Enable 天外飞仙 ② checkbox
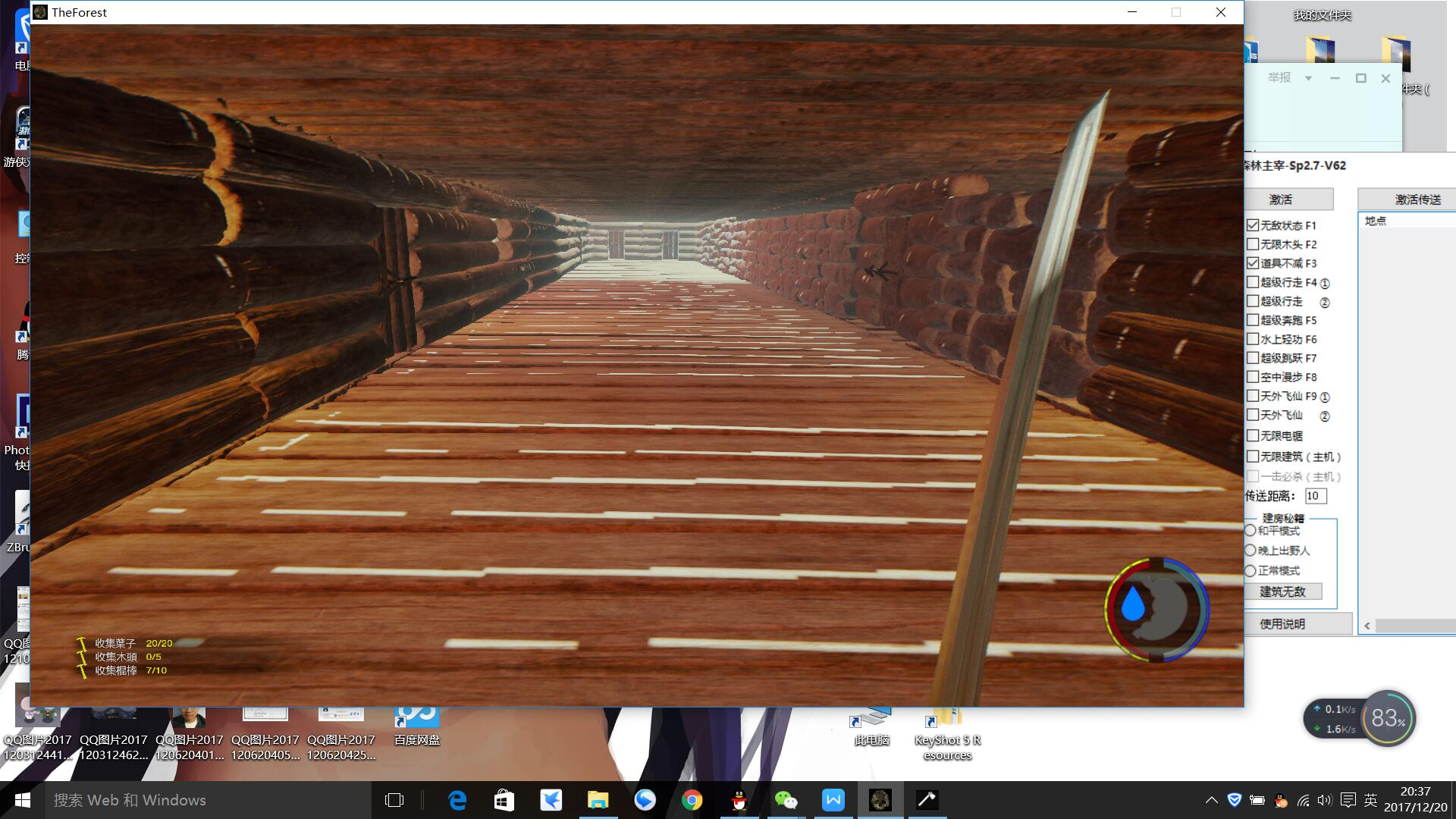1456x819 pixels. (x=1253, y=415)
